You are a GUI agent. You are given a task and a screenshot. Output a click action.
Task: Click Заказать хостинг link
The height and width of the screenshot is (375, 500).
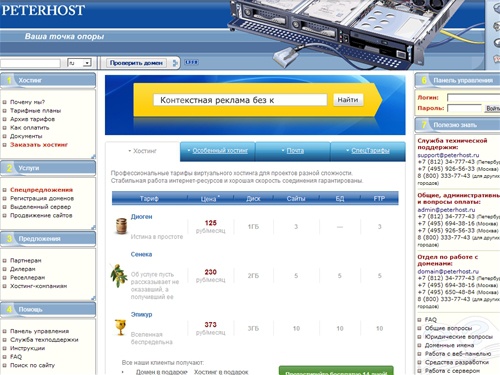coord(39,145)
